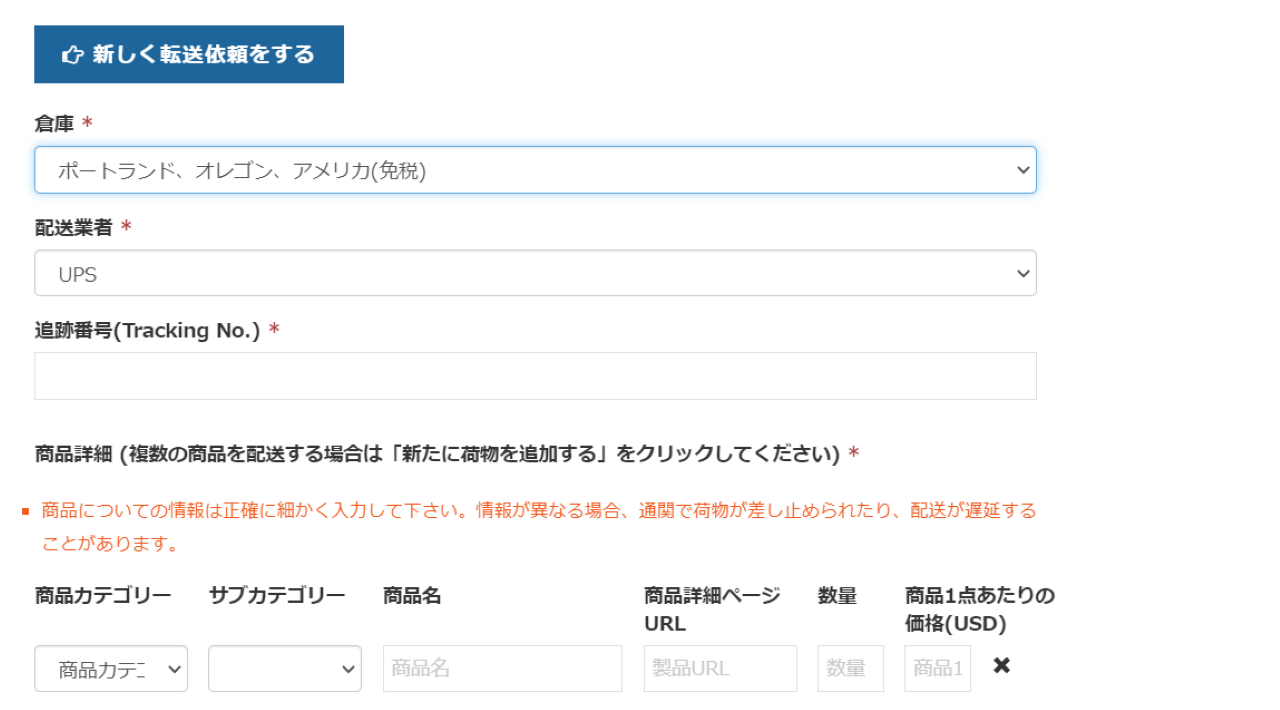The width and height of the screenshot is (1280, 710).
Task: Open the 倉庫 warehouse dropdown
Action: point(535,170)
